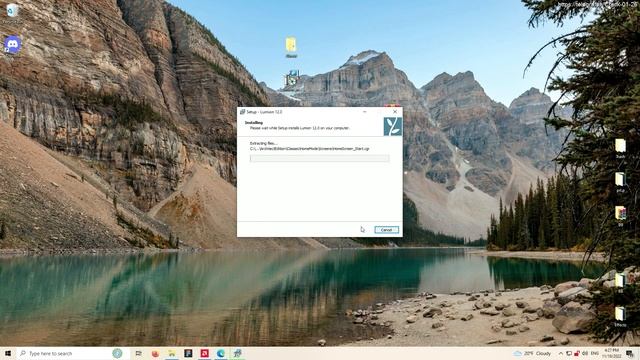Click the display/network tray icon

569,353
